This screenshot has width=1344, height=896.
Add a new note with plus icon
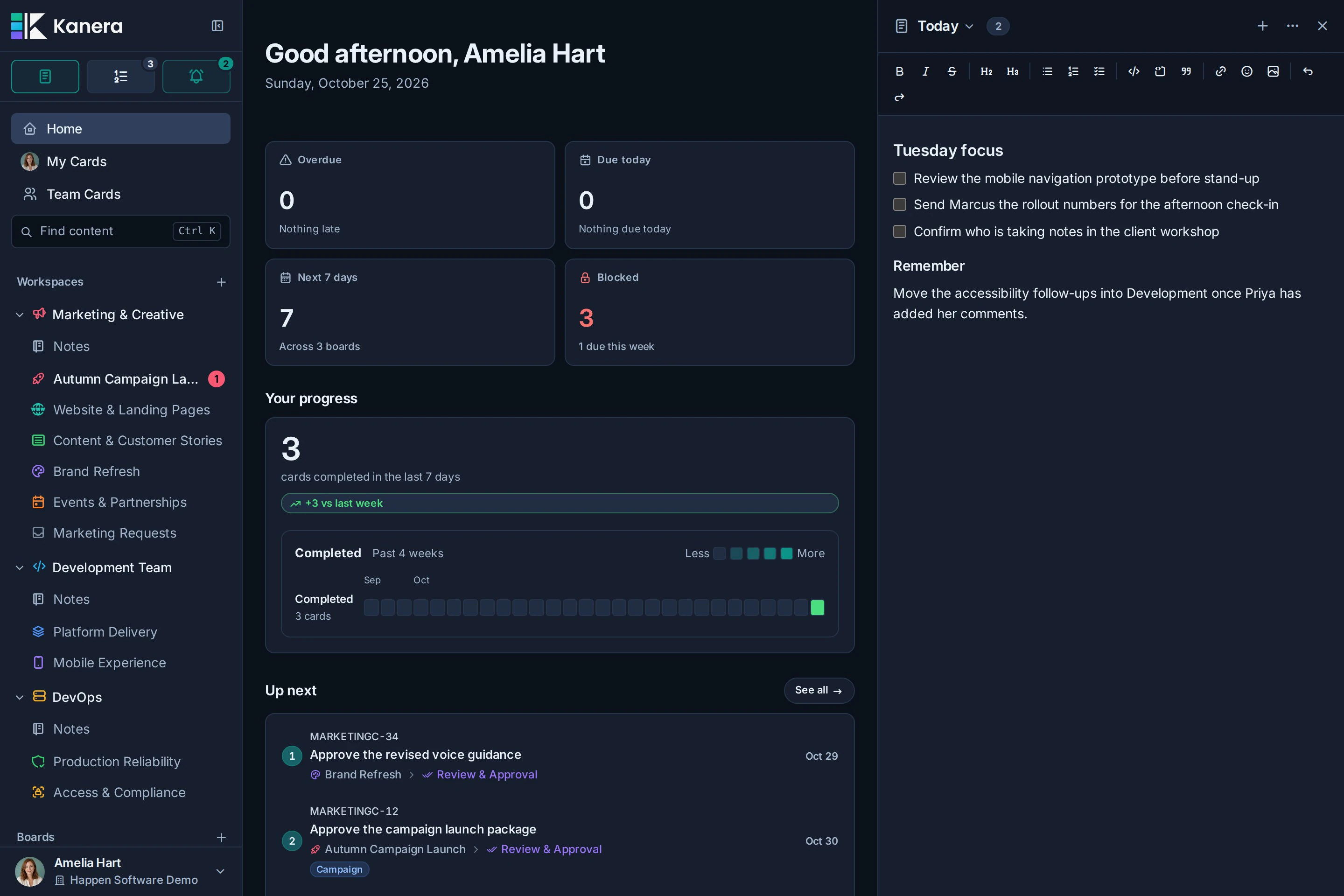(1263, 26)
